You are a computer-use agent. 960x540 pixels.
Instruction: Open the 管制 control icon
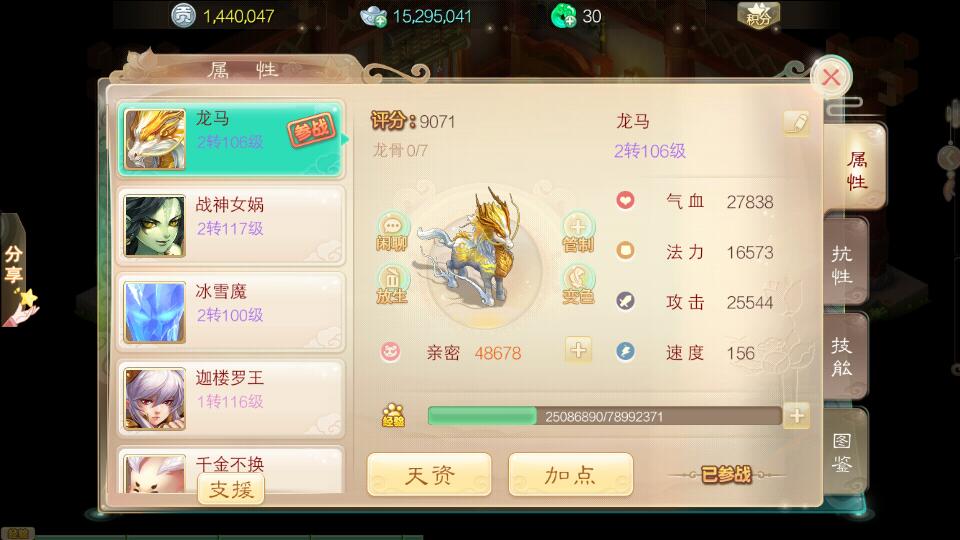578,233
